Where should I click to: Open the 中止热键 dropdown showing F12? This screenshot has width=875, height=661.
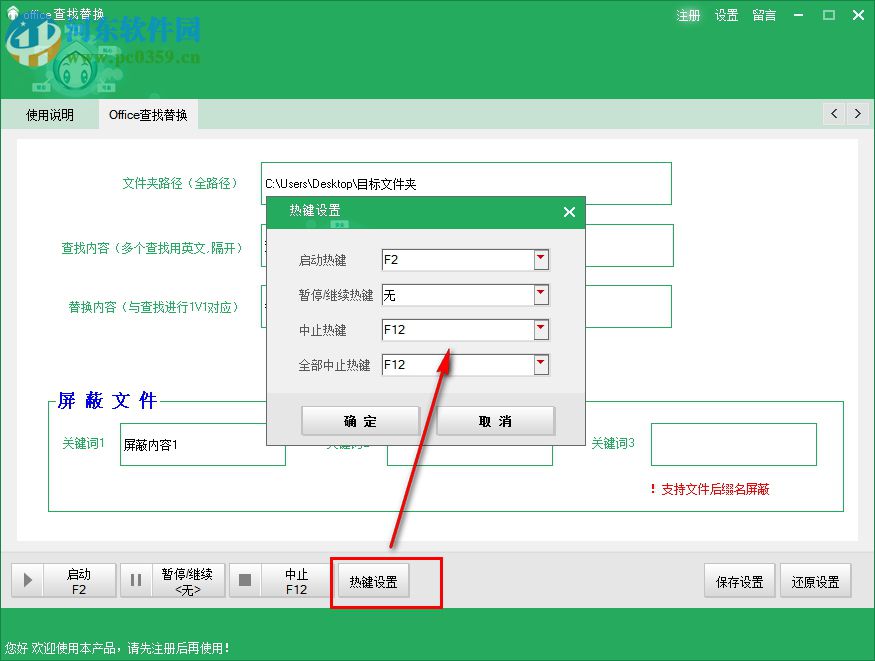pyautogui.click(x=540, y=329)
